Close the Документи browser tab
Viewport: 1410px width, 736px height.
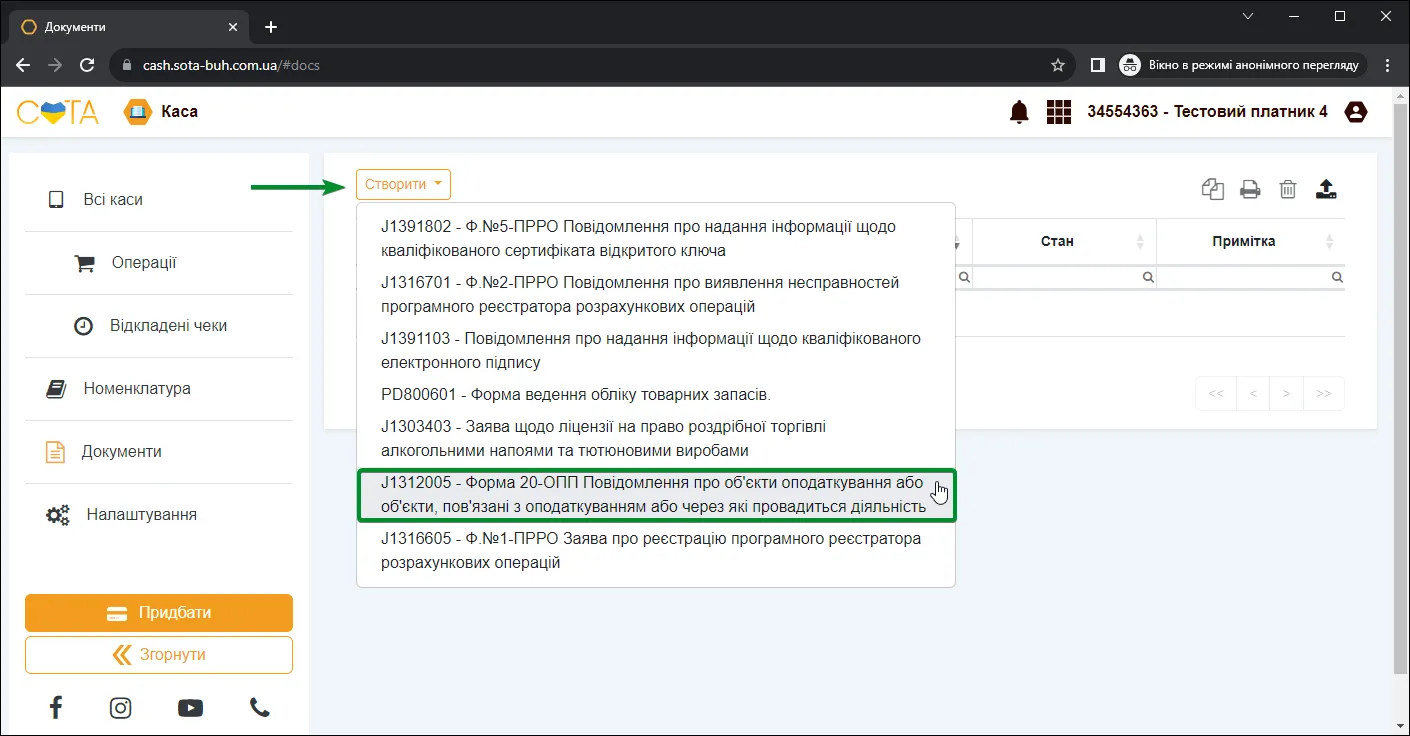(233, 27)
